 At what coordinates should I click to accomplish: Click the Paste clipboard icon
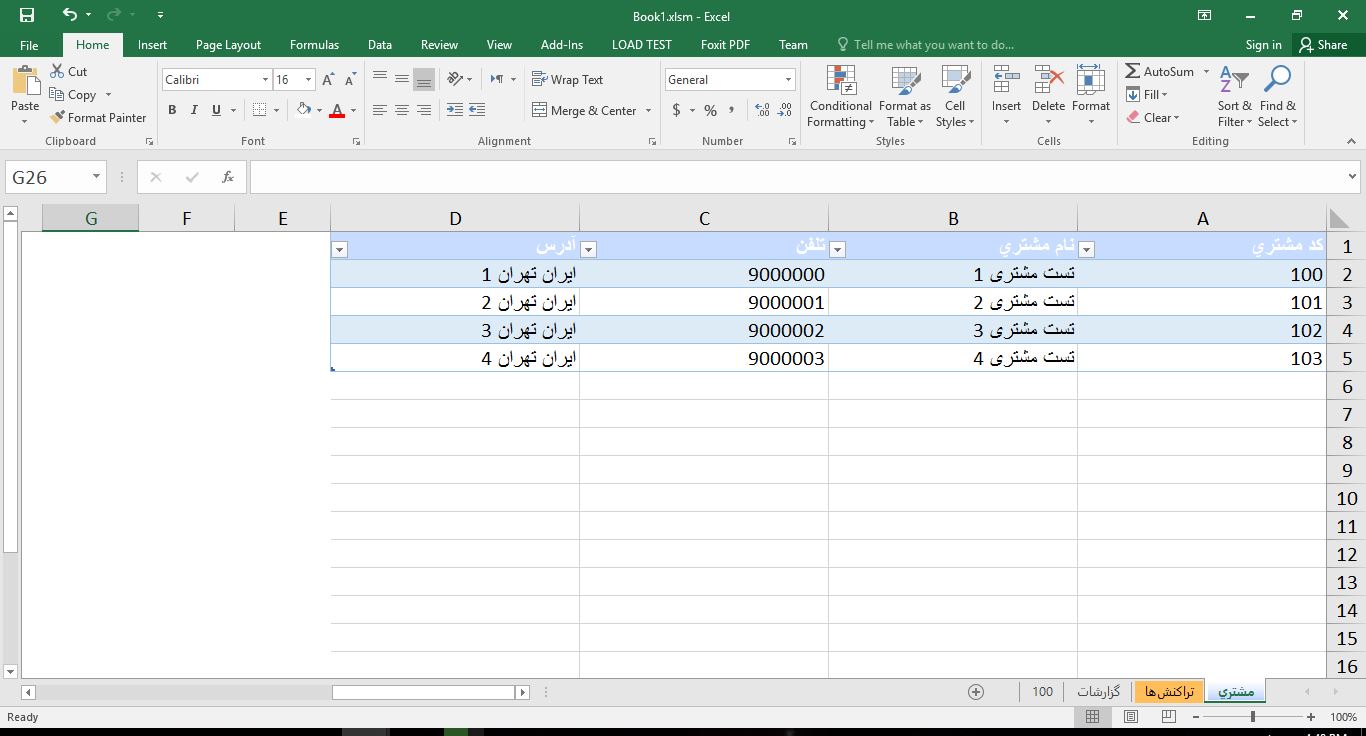pyautogui.click(x=25, y=81)
